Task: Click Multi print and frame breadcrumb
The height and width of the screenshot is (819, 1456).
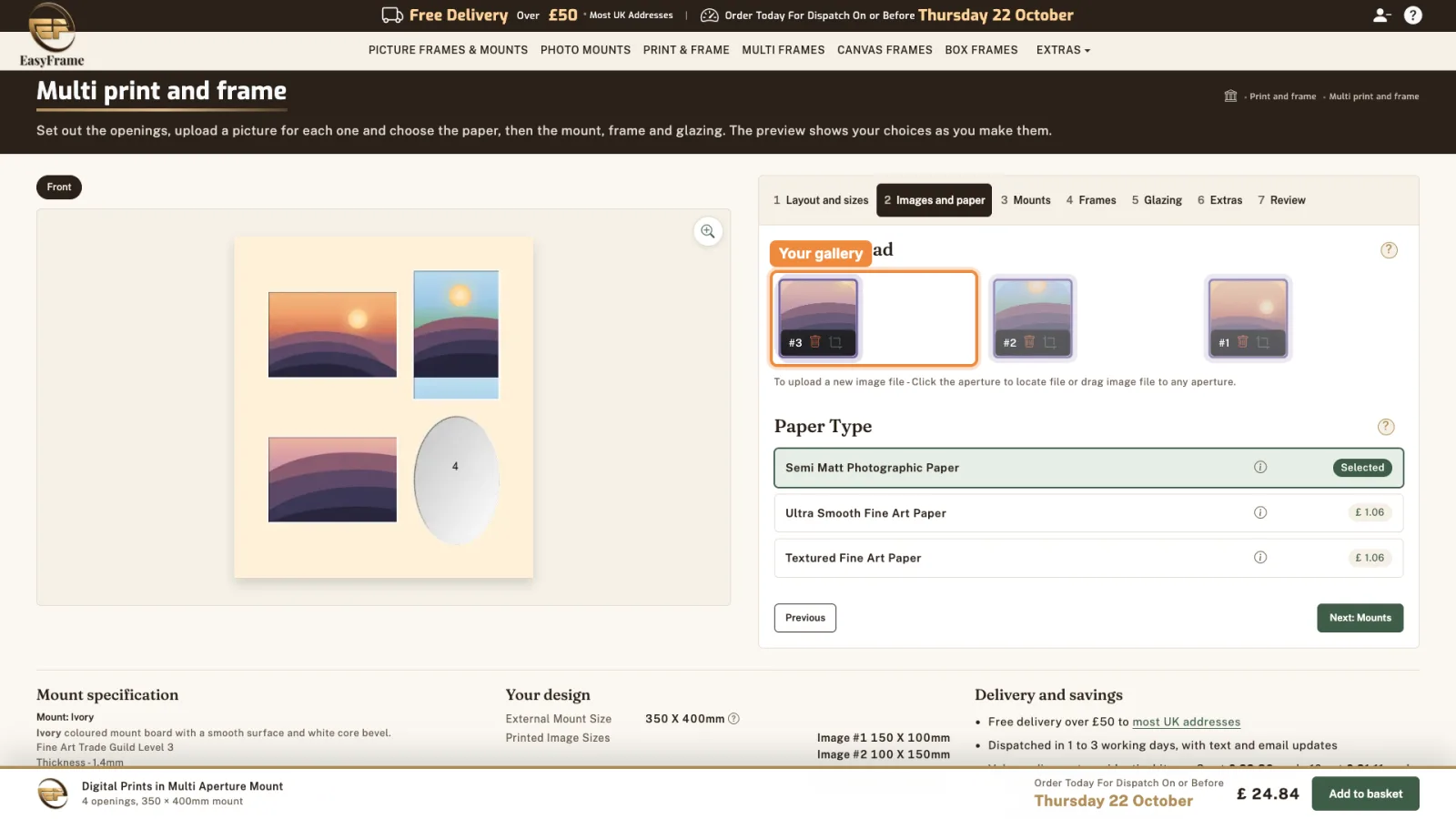Action: click(x=1373, y=96)
